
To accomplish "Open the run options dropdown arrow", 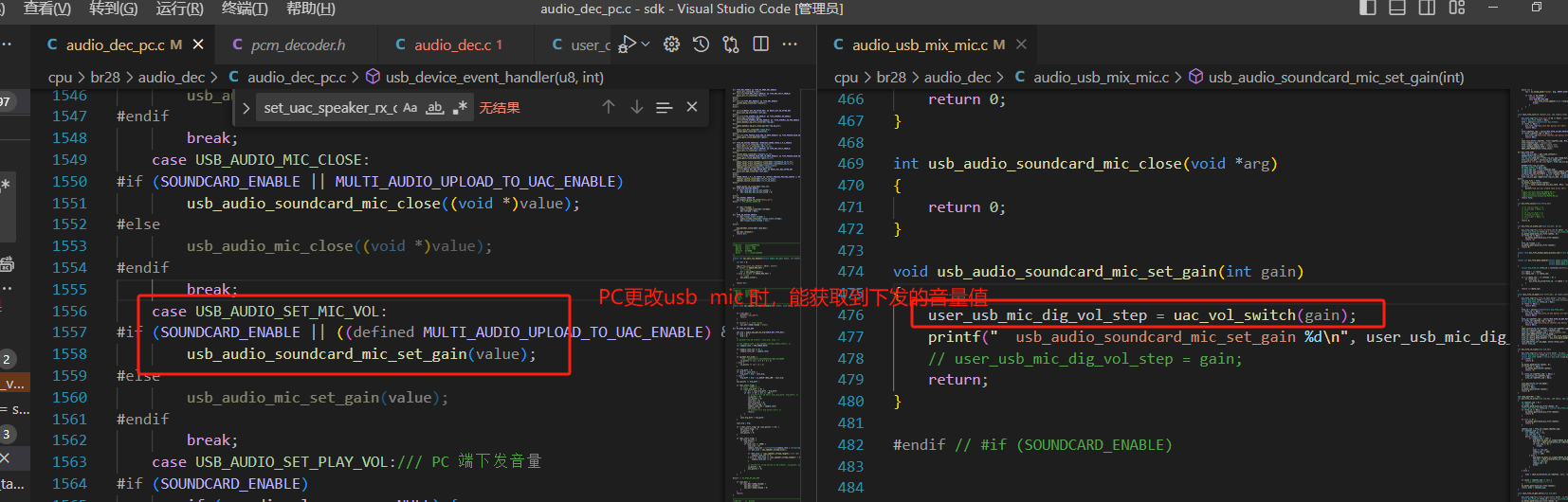I will pyautogui.click(x=646, y=45).
